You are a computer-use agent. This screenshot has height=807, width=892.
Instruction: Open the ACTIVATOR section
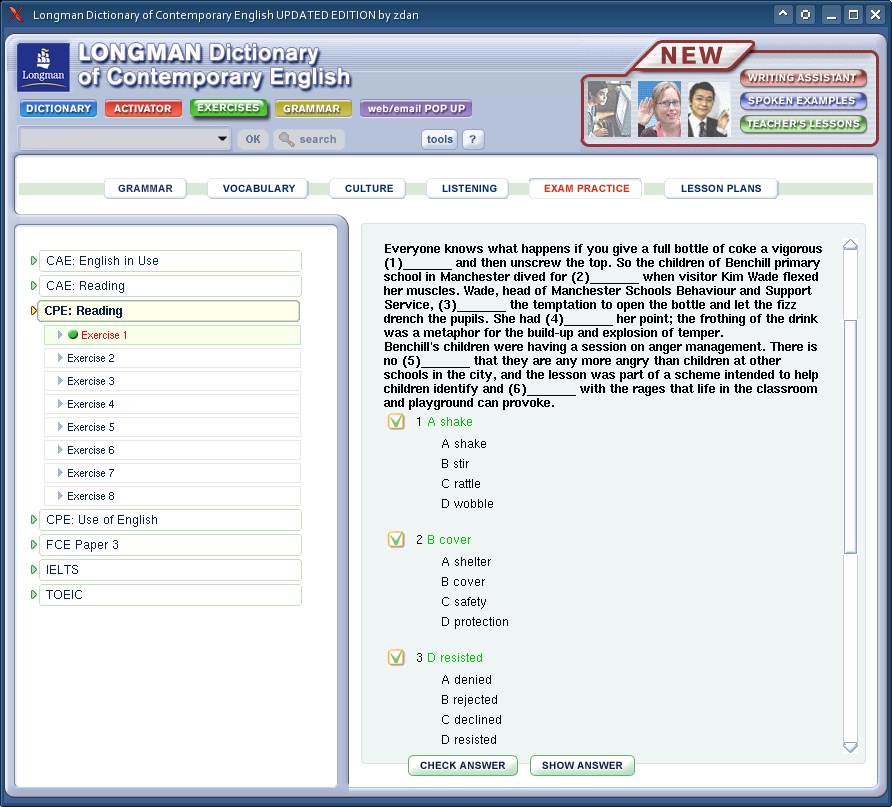tap(143, 109)
